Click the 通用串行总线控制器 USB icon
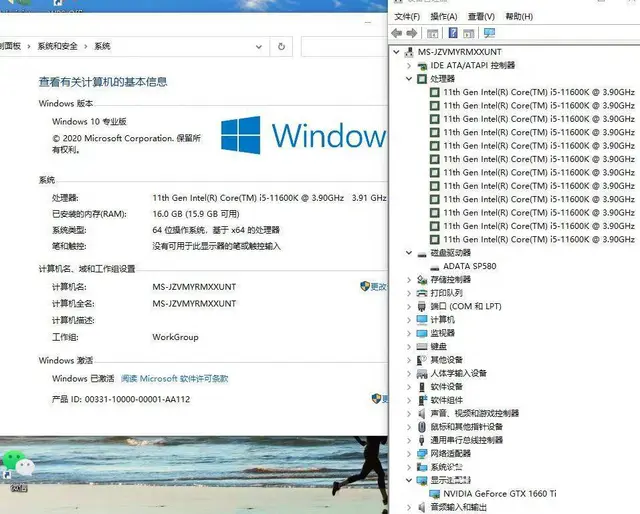 [x=422, y=440]
